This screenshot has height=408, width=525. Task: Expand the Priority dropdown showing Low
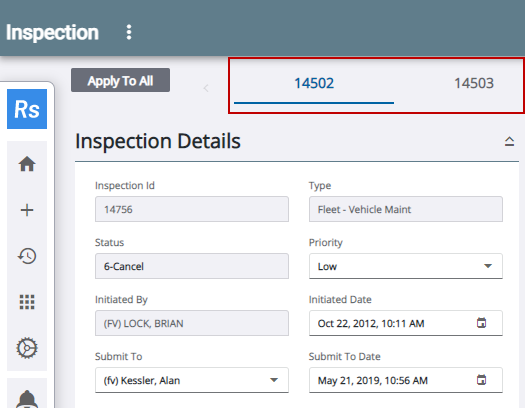405,266
